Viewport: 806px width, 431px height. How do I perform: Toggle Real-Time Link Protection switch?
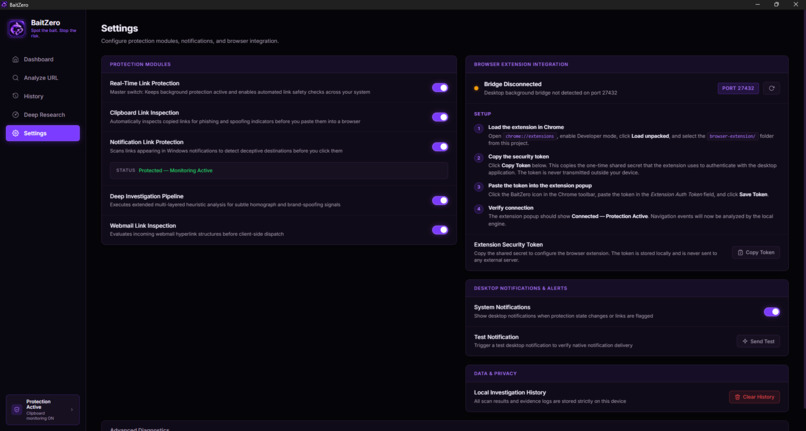[440, 87]
